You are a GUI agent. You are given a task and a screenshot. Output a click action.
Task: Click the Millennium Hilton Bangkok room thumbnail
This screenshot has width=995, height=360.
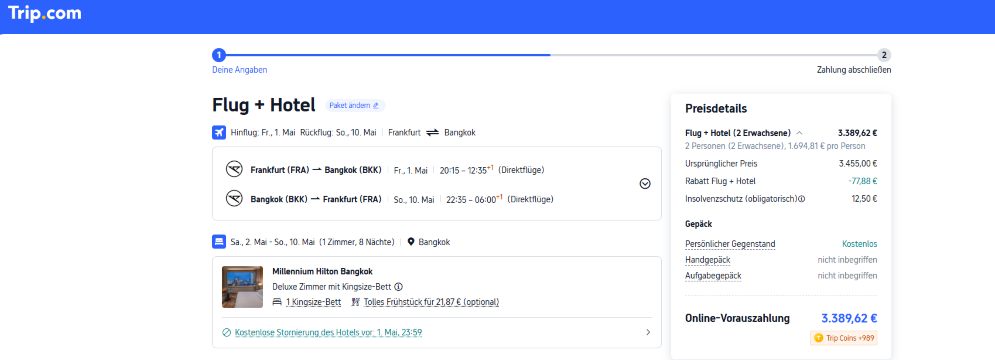pos(242,287)
